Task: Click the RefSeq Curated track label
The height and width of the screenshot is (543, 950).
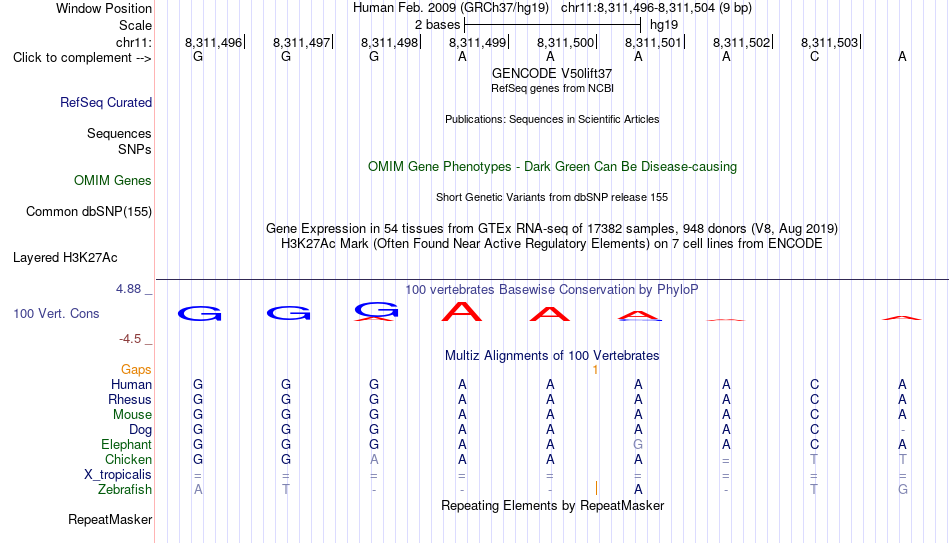Action: point(105,102)
